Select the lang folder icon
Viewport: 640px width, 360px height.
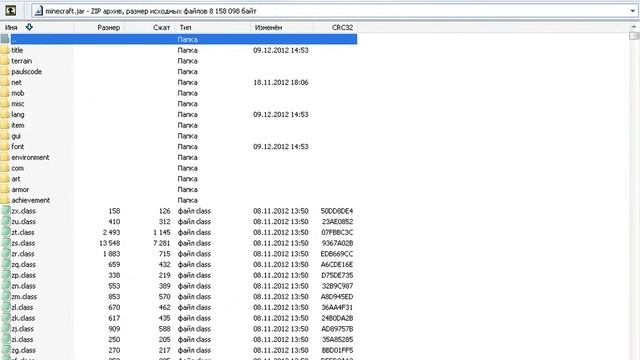click(x=5, y=114)
